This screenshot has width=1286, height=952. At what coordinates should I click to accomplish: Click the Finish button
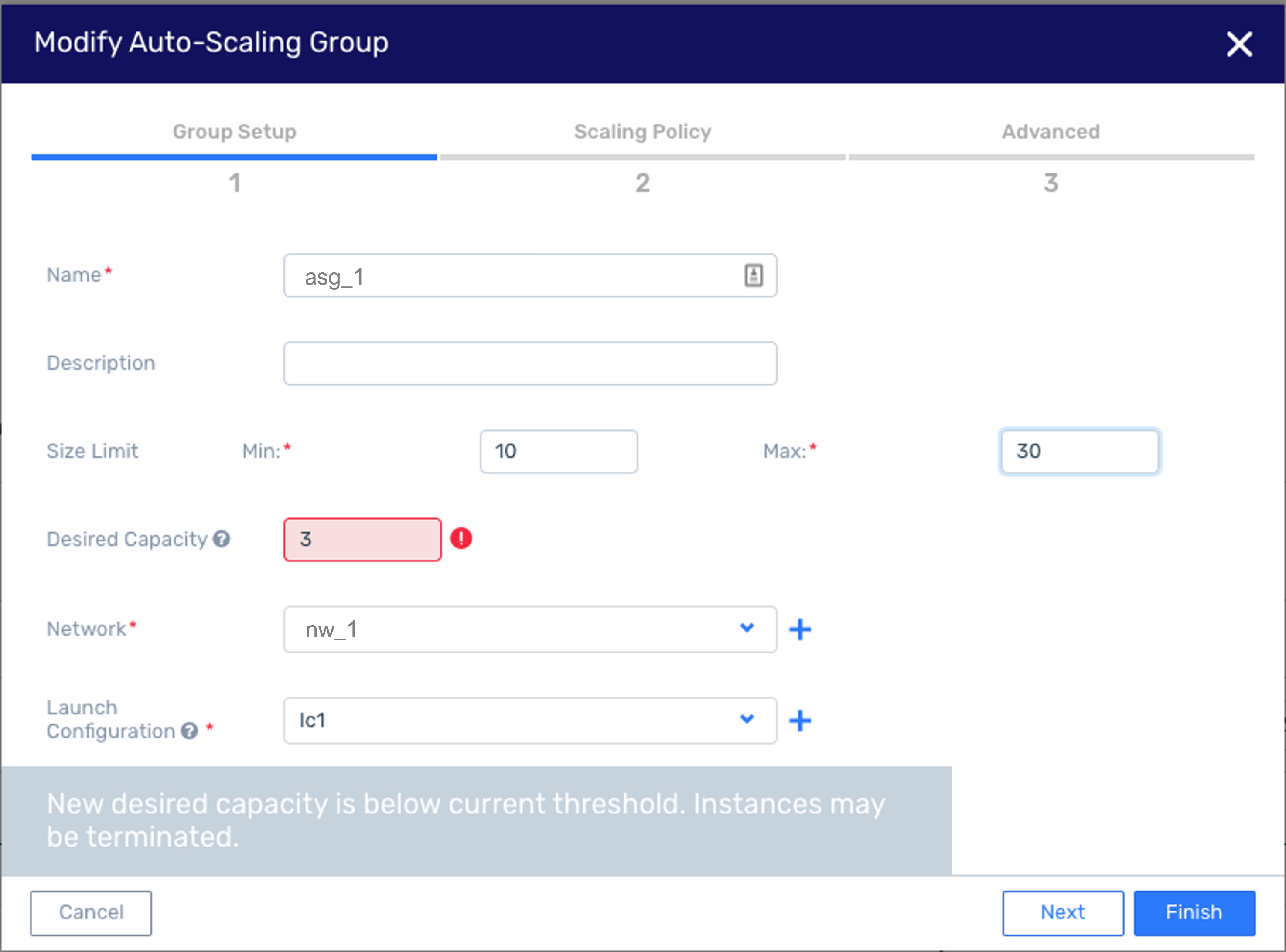point(1194,913)
